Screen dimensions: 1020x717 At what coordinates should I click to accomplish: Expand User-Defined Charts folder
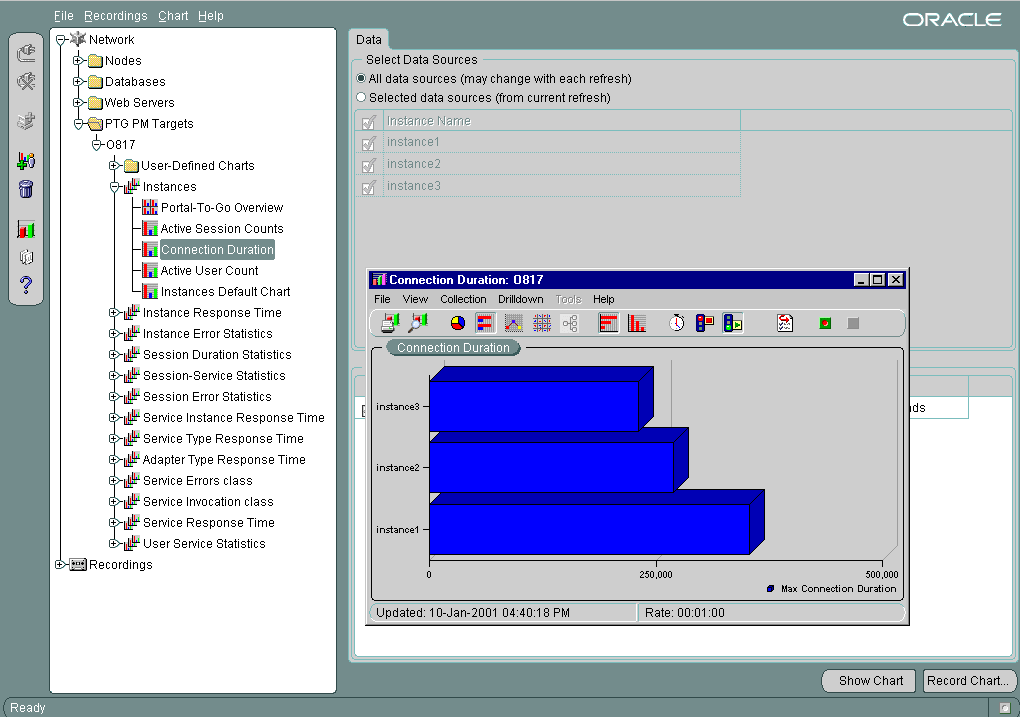click(x=114, y=165)
